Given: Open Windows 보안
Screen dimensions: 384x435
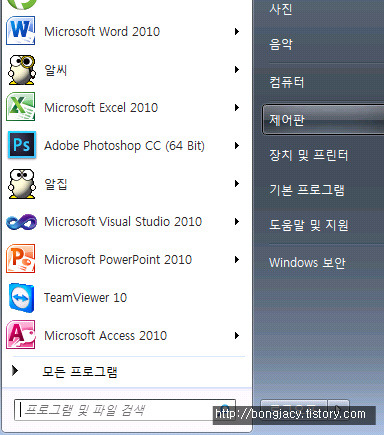Looking at the screenshot, I should (307, 263).
